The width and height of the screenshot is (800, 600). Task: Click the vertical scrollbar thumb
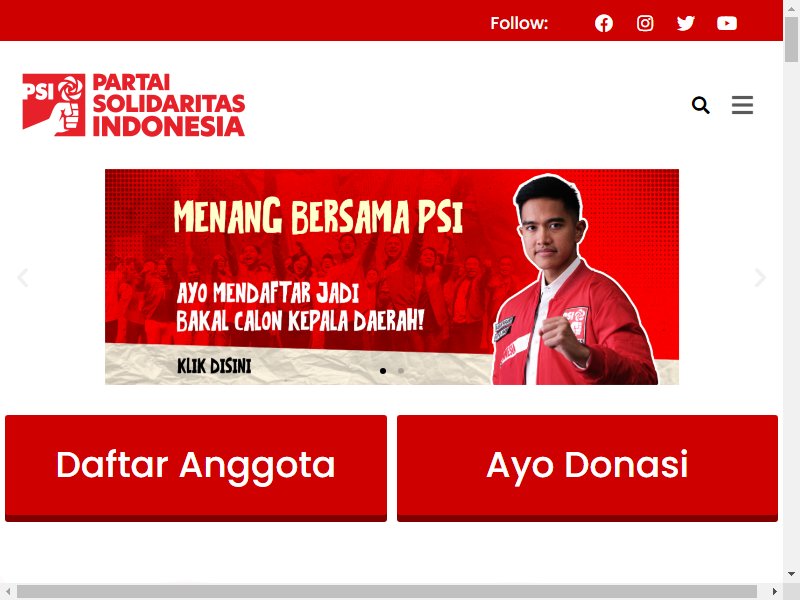pos(791,39)
